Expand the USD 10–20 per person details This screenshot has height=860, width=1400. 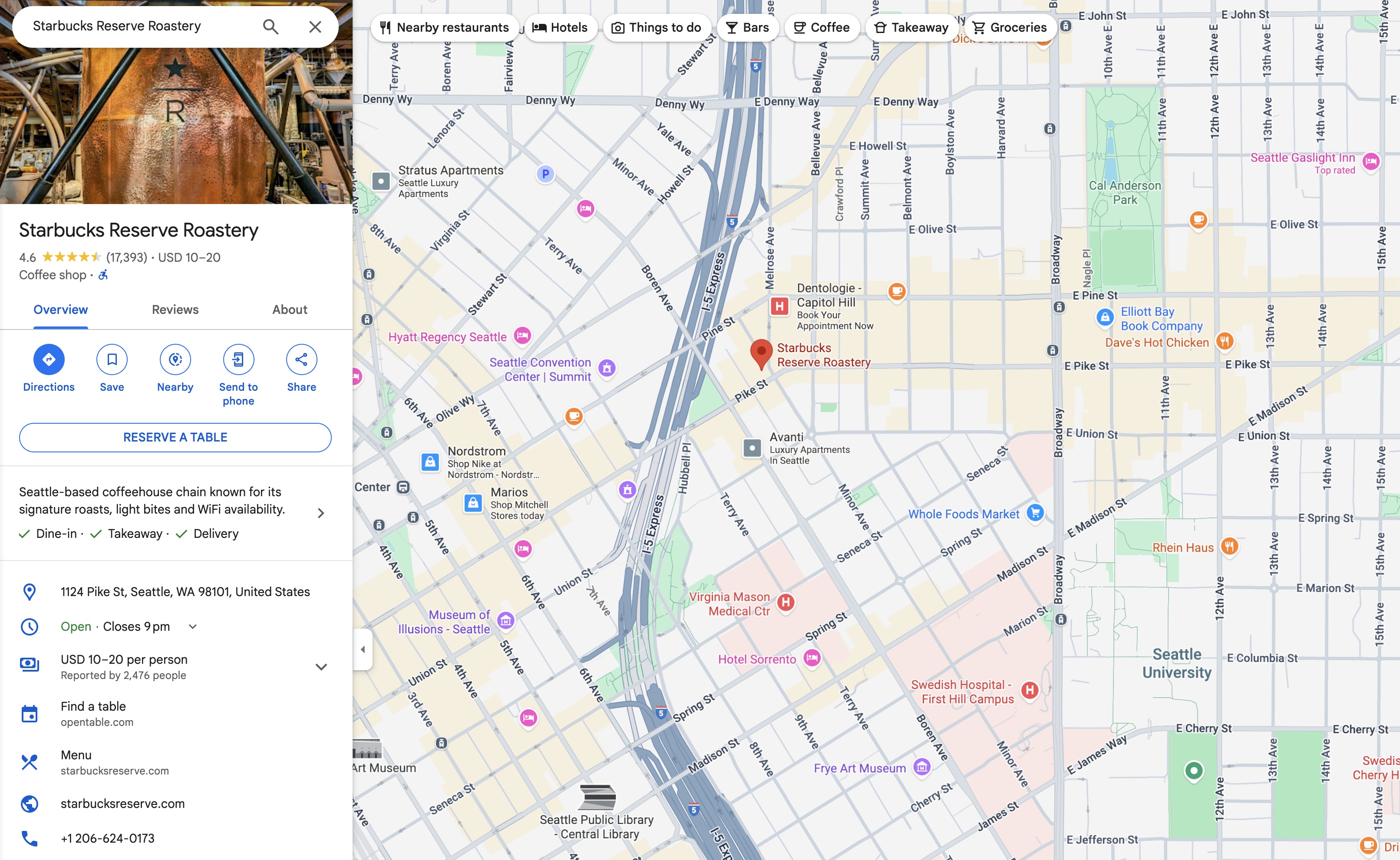321,667
